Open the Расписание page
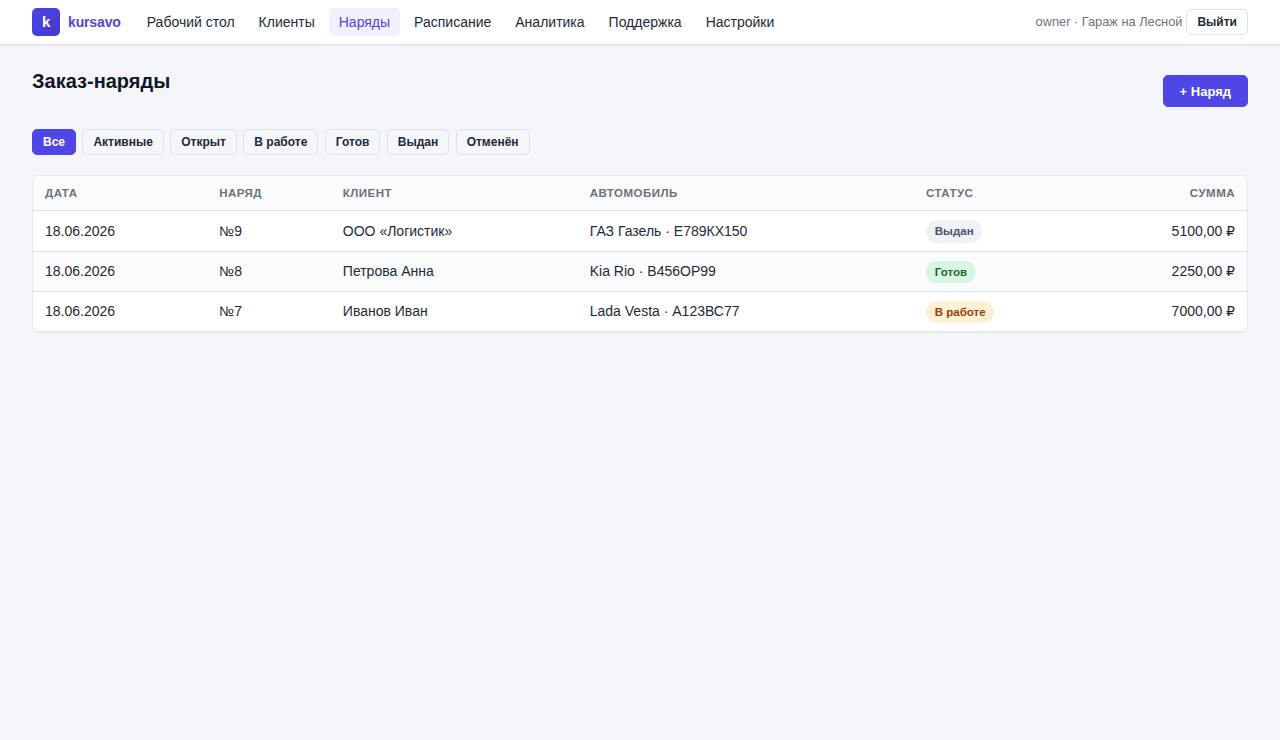 (452, 22)
